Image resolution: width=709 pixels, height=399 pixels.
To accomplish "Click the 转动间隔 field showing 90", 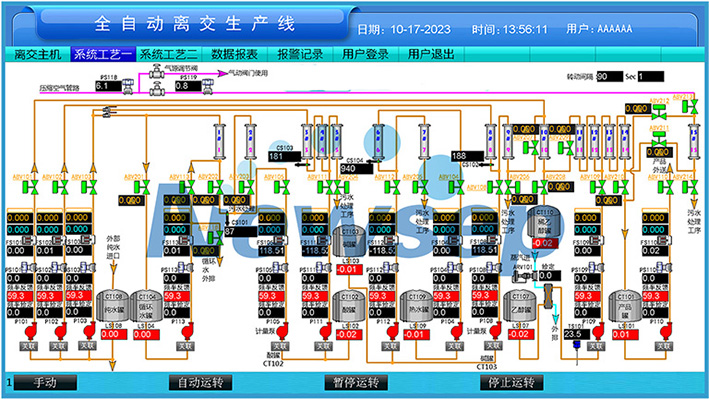I will pyautogui.click(x=609, y=76).
